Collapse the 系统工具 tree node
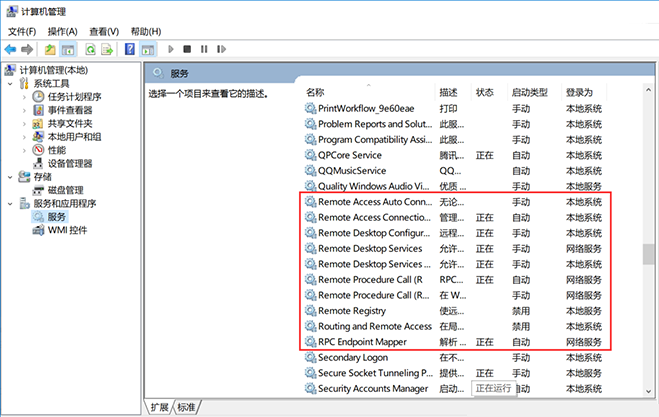 [10, 84]
